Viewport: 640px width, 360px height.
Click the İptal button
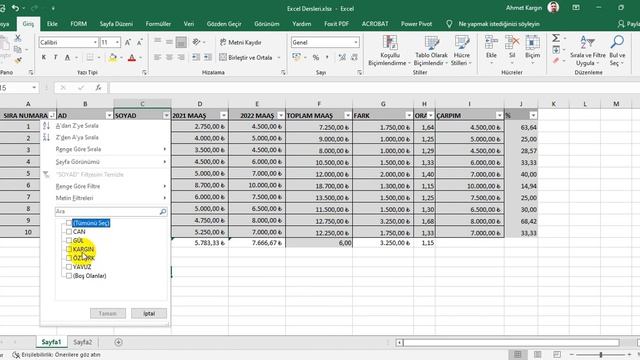tap(149, 313)
